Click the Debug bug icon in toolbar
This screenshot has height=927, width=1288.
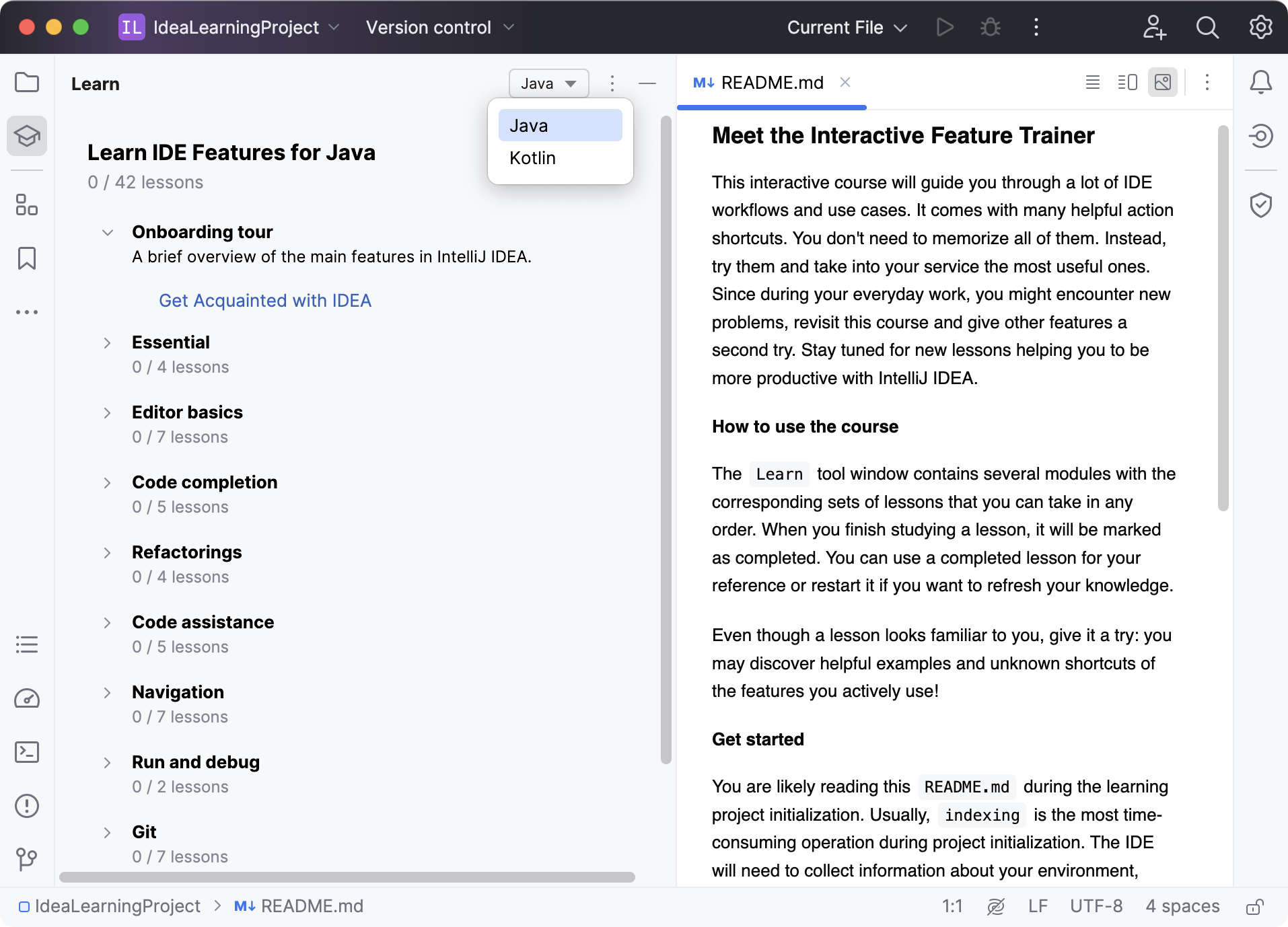[x=990, y=28]
